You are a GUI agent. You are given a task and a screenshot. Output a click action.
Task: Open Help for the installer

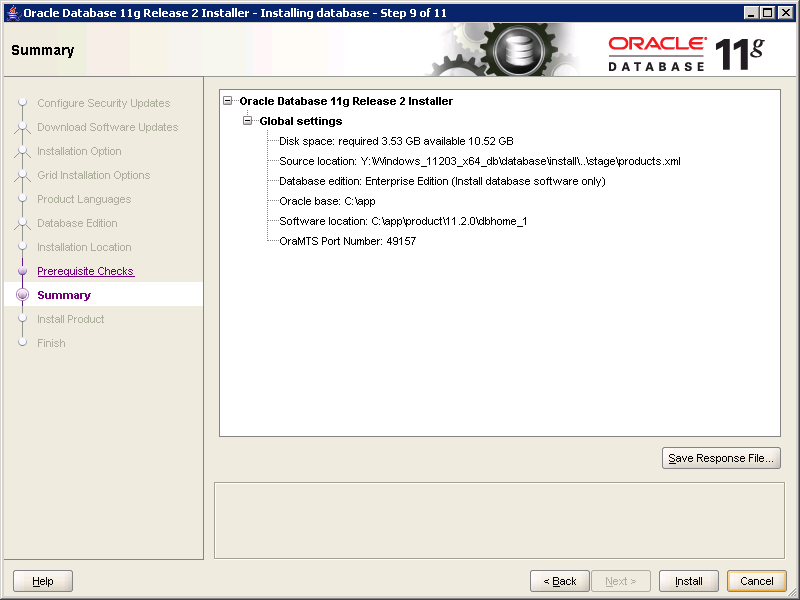(43, 581)
